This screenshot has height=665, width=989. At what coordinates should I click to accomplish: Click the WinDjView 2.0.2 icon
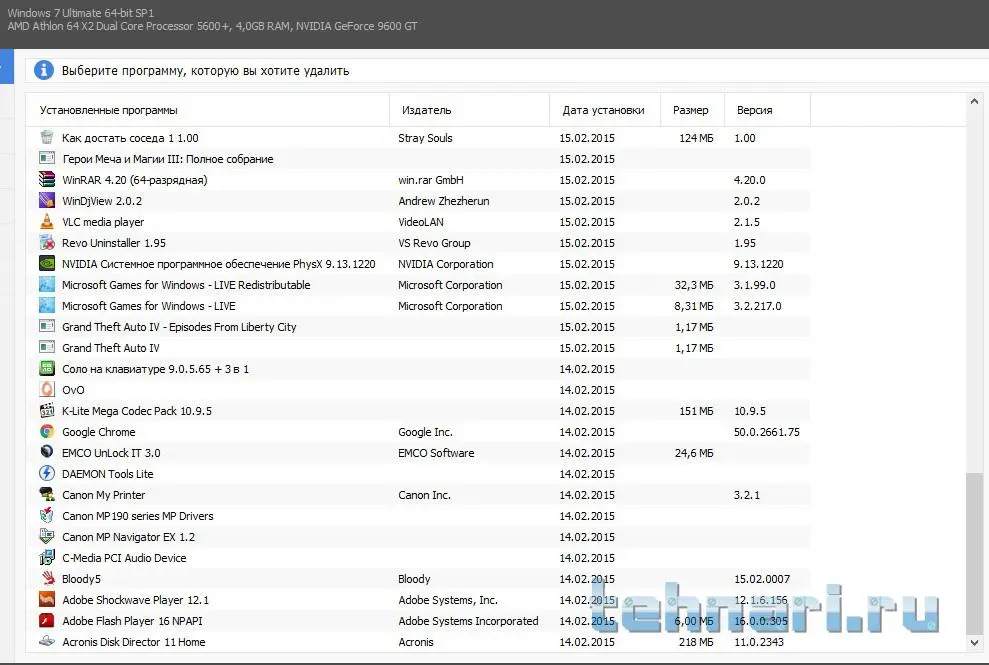pos(47,200)
